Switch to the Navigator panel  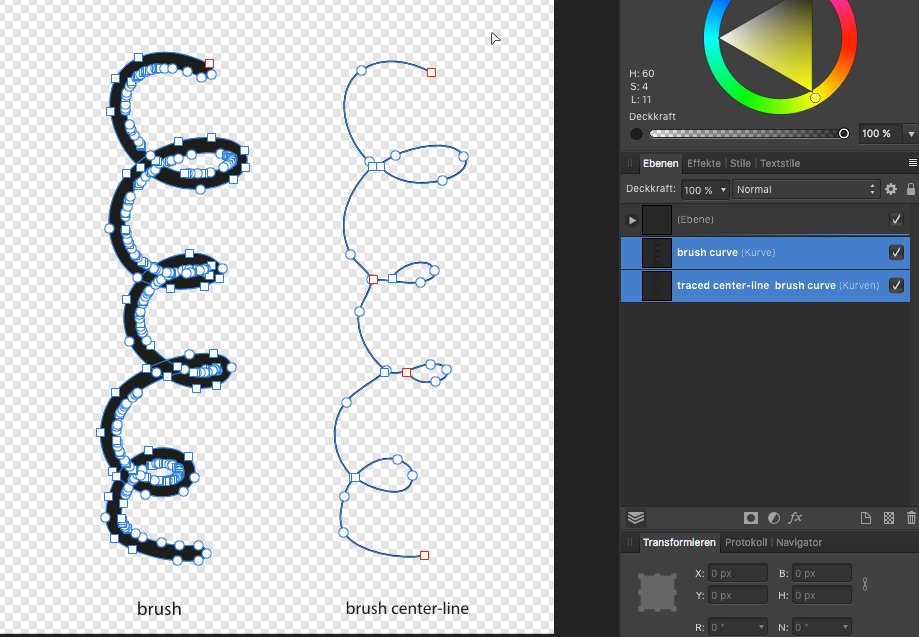tap(799, 542)
